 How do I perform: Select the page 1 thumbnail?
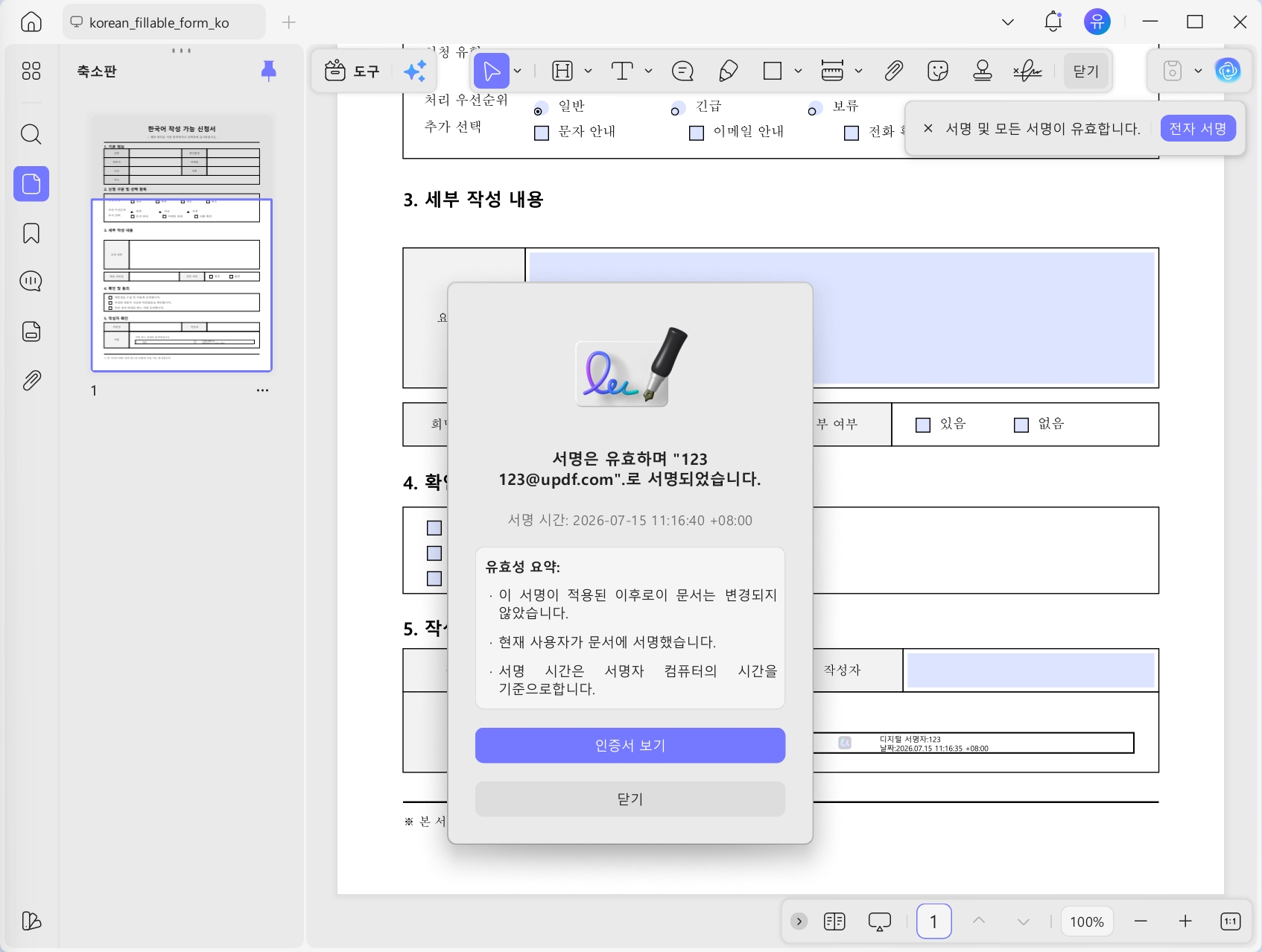point(182,243)
